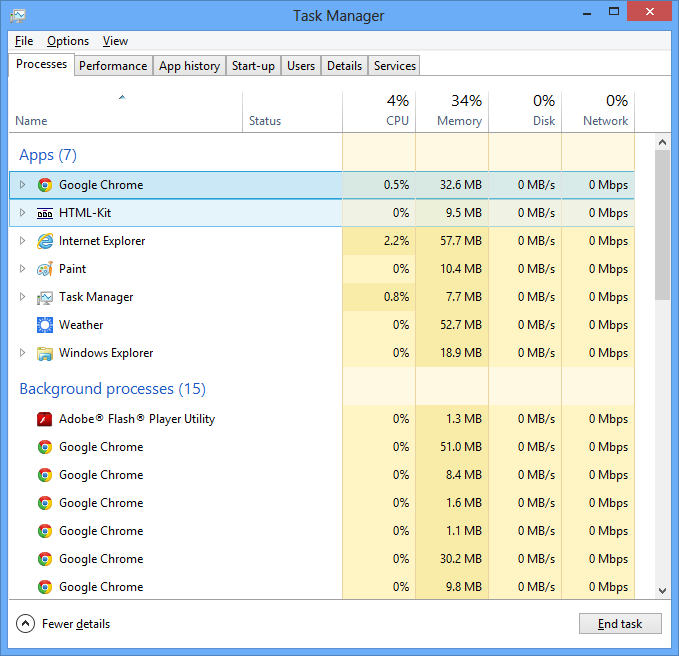The image size is (679, 656).
Task: Expand the HTML-Kit app row
Action: coord(23,213)
